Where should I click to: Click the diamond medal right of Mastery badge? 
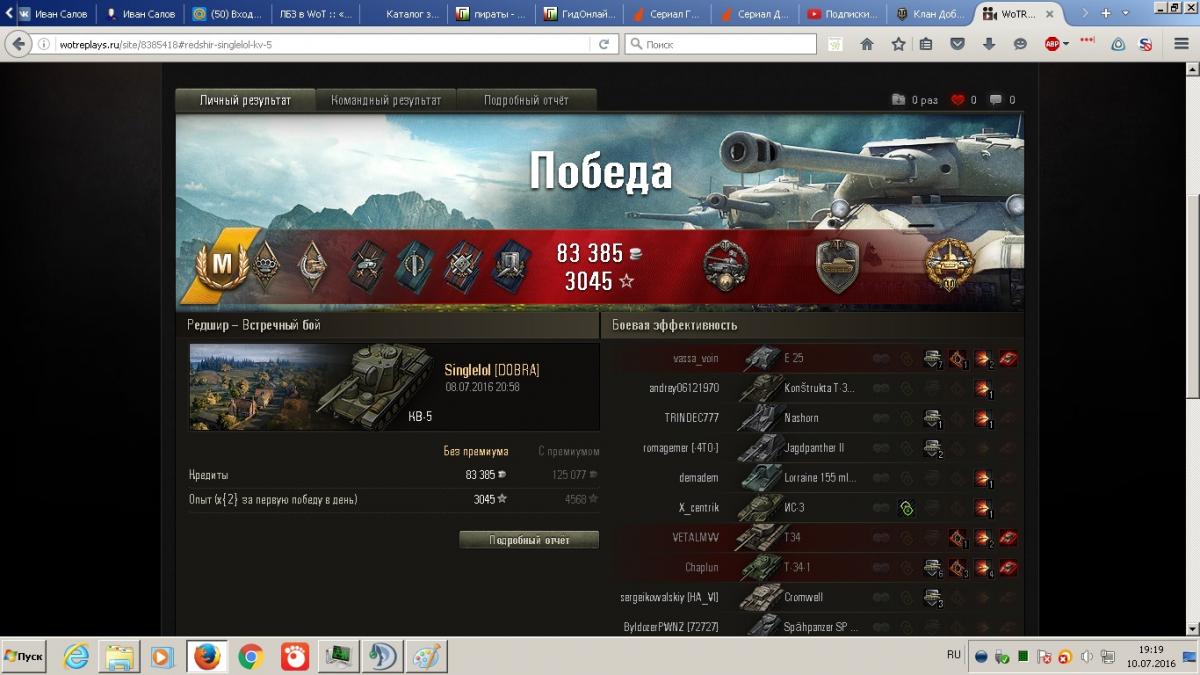[264, 264]
